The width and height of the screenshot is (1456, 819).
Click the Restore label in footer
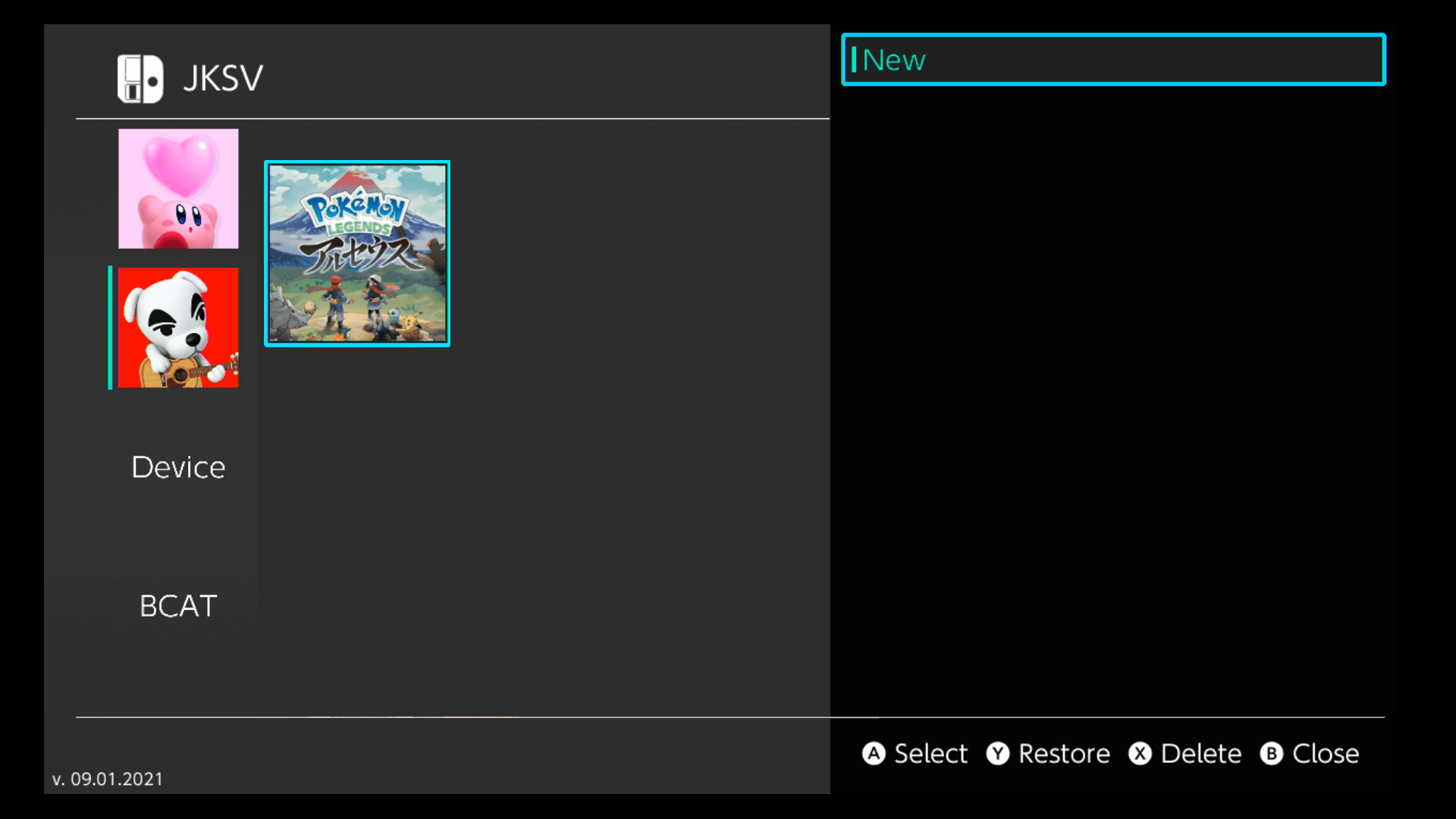pos(1064,754)
